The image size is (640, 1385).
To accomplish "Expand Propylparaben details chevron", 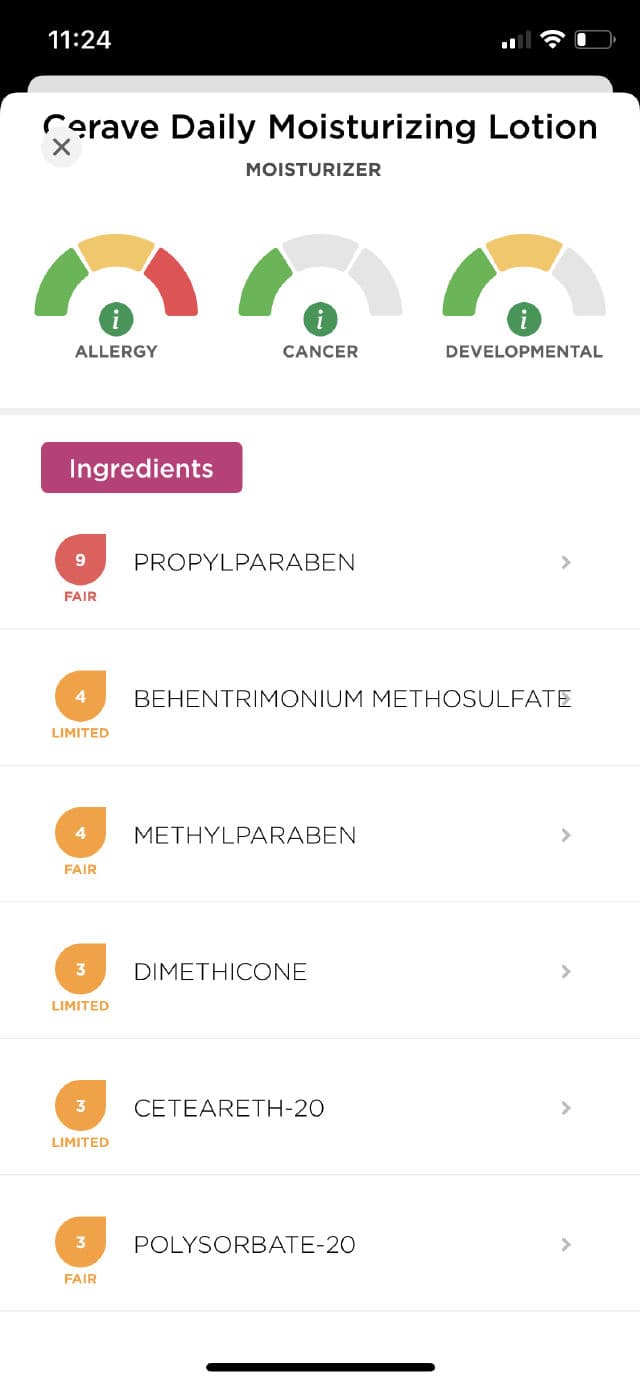I will tap(566, 562).
